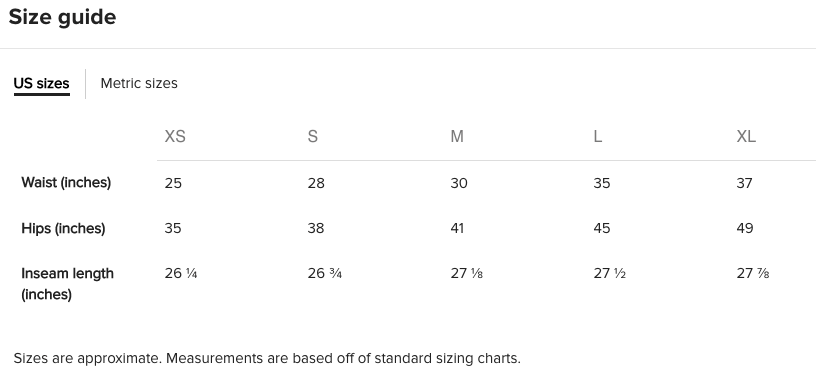Select the M hips value 41
The height and width of the screenshot is (388, 816).
tap(457, 228)
